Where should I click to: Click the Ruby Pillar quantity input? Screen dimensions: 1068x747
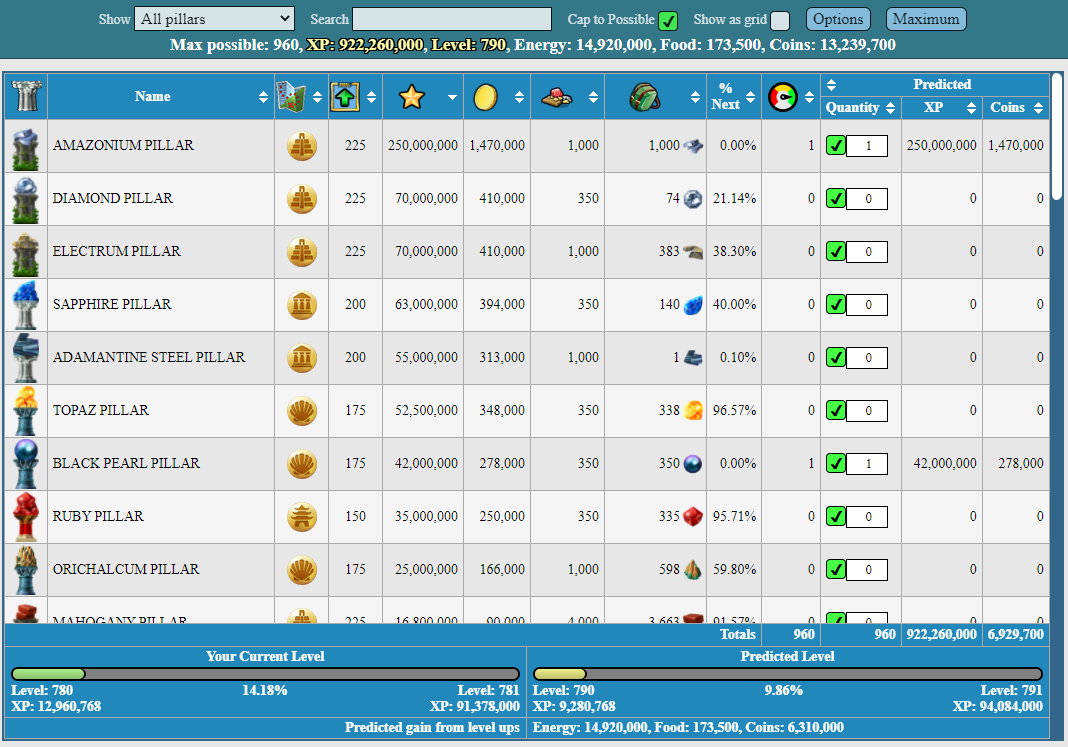coord(867,517)
